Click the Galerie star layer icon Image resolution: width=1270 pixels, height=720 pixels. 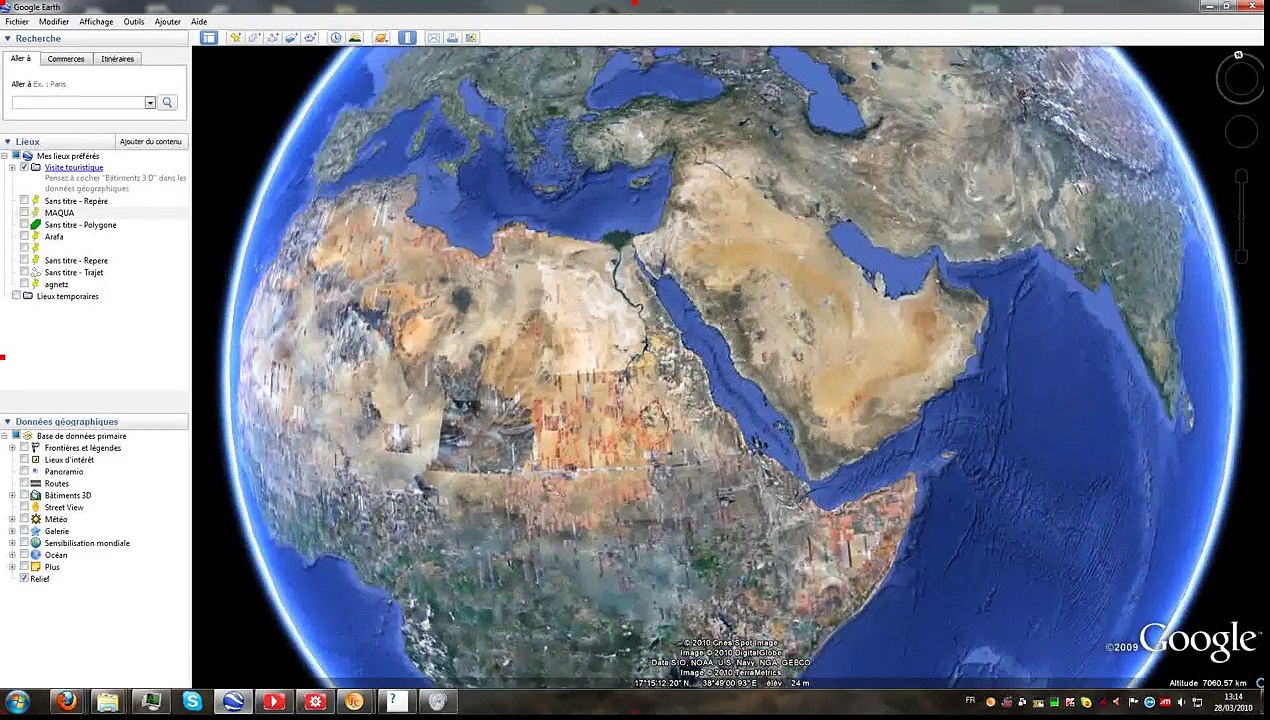click(36, 531)
